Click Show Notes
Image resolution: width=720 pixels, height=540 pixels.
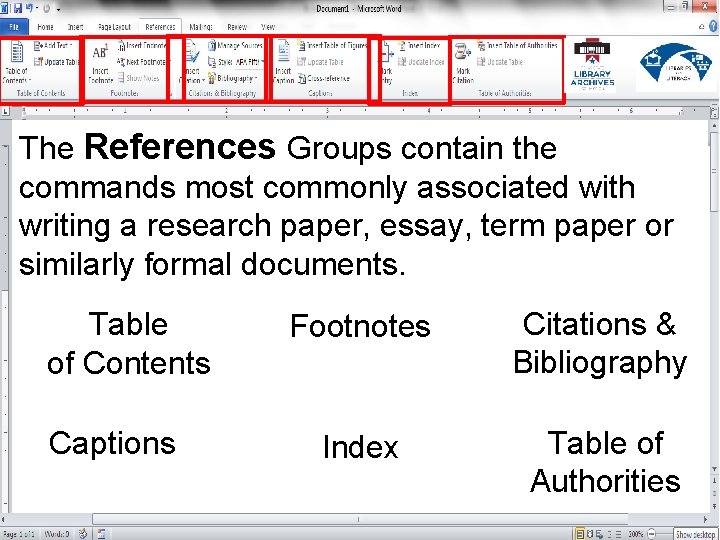click(138, 78)
